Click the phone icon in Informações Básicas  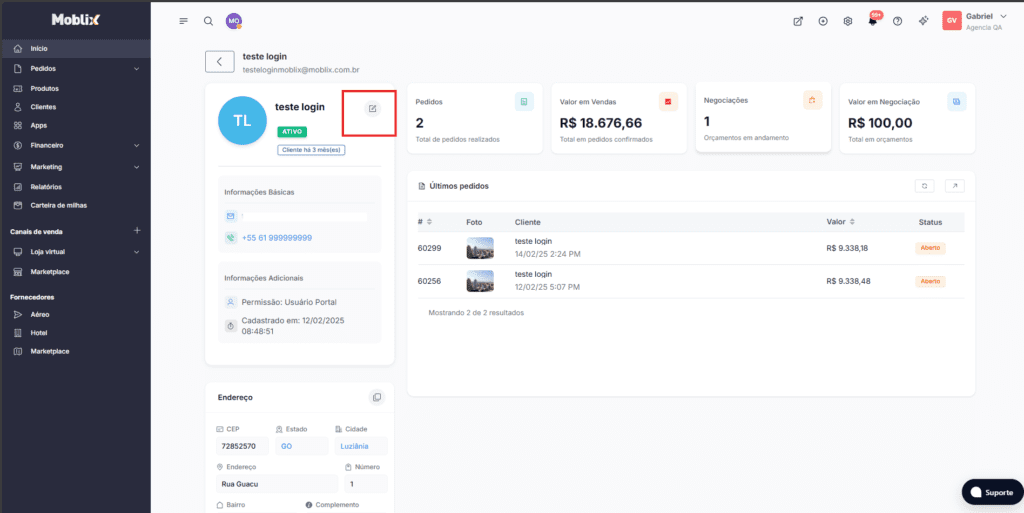231,238
